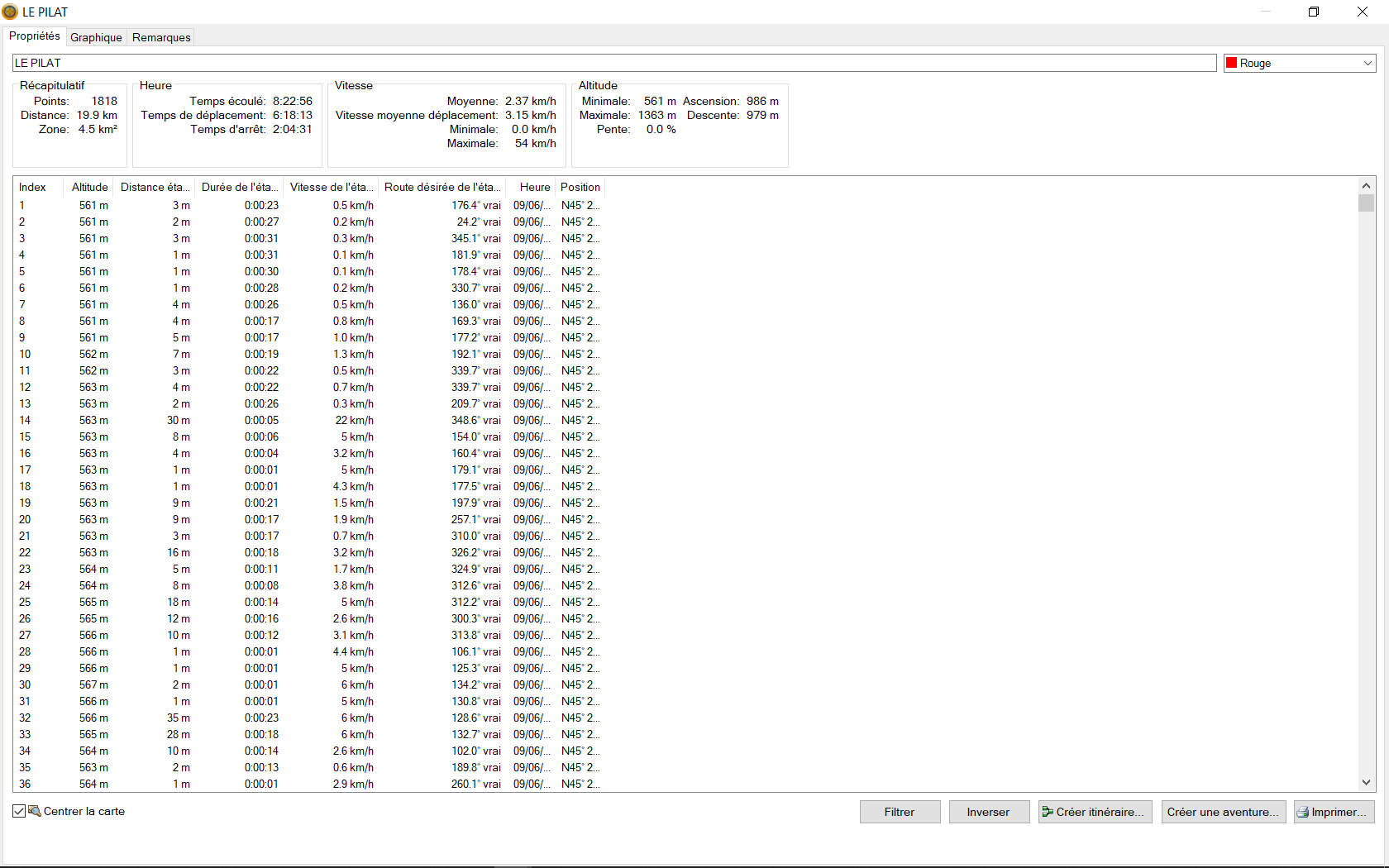The image size is (1389, 868).
Task: Select row with index 14
Action: [x=310, y=420]
